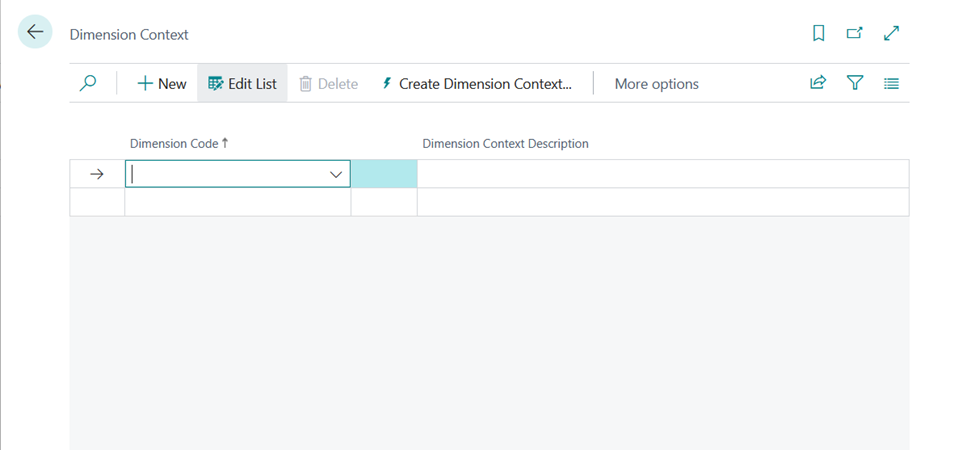Toggle the filter pane funnel icon
The width and height of the screenshot is (975, 450).
point(855,84)
